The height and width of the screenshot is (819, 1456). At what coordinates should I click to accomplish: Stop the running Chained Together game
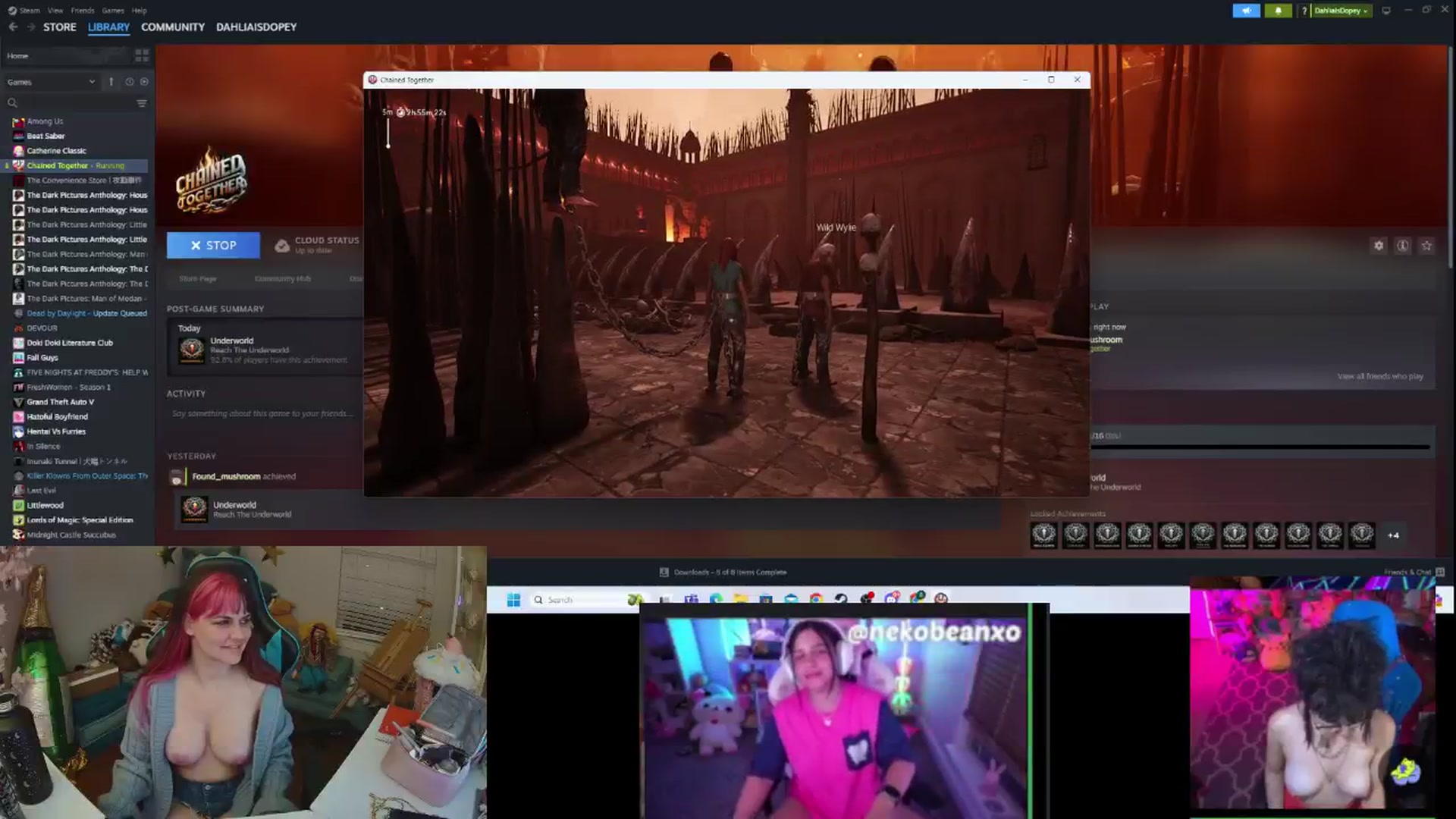tap(213, 246)
